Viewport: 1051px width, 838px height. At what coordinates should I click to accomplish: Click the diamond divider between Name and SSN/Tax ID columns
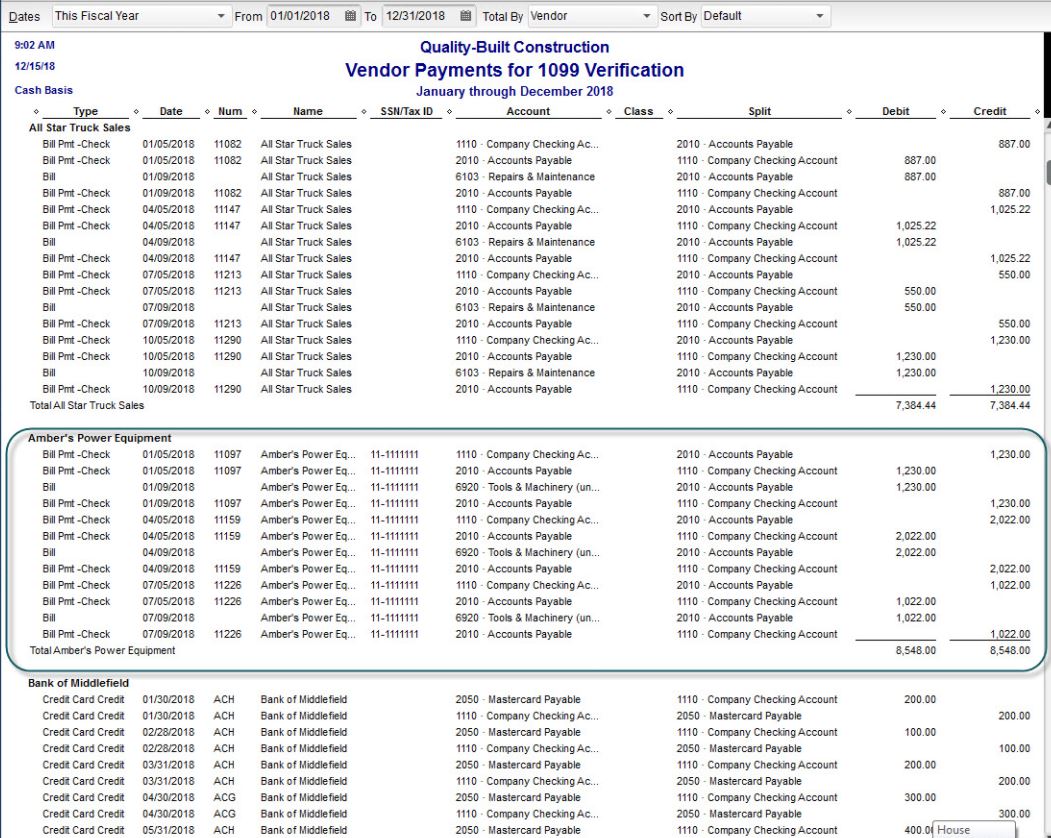click(x=363, y=112)
